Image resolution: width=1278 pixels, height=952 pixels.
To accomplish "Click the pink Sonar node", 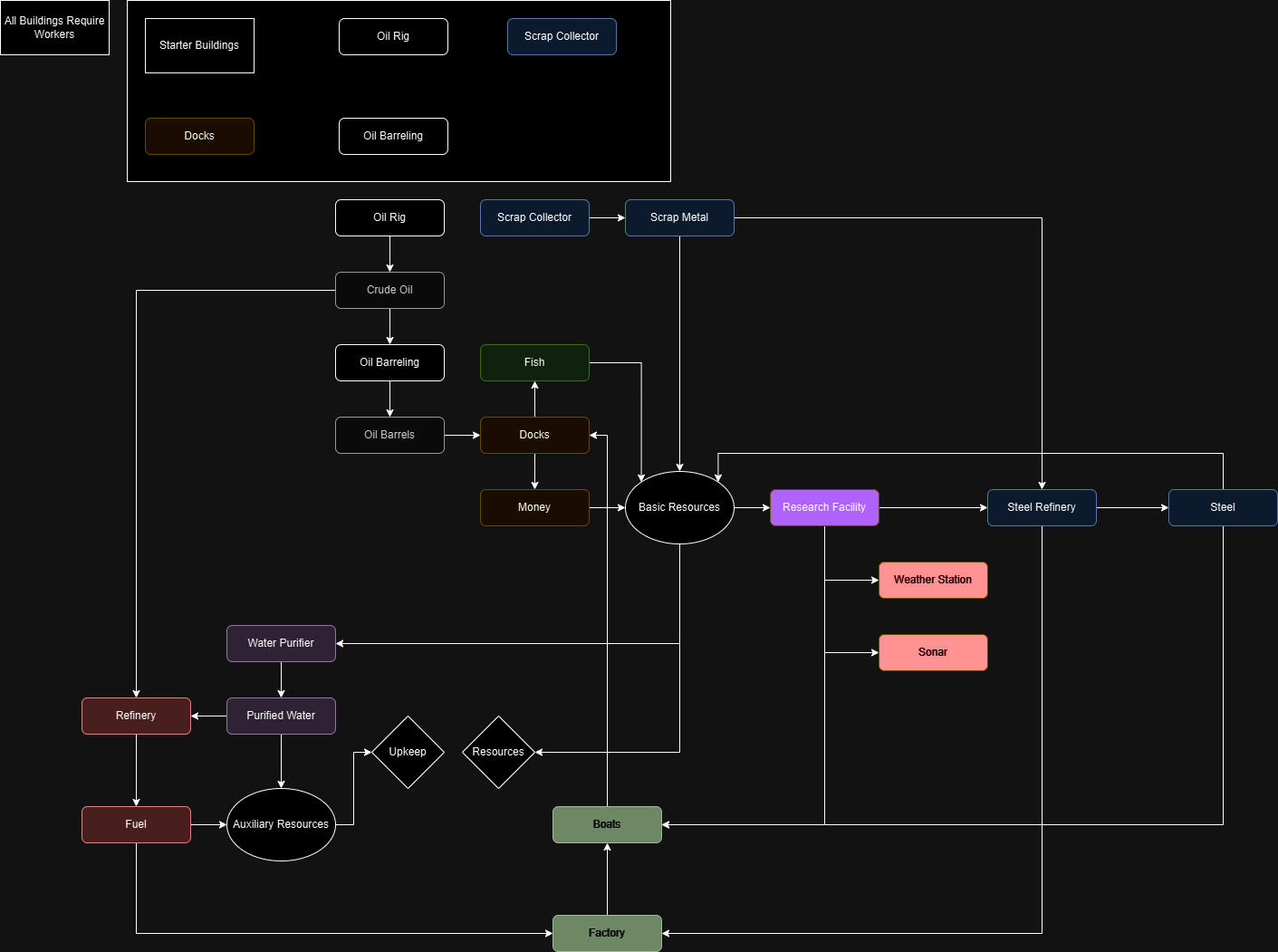I will [x=933, y=652].
